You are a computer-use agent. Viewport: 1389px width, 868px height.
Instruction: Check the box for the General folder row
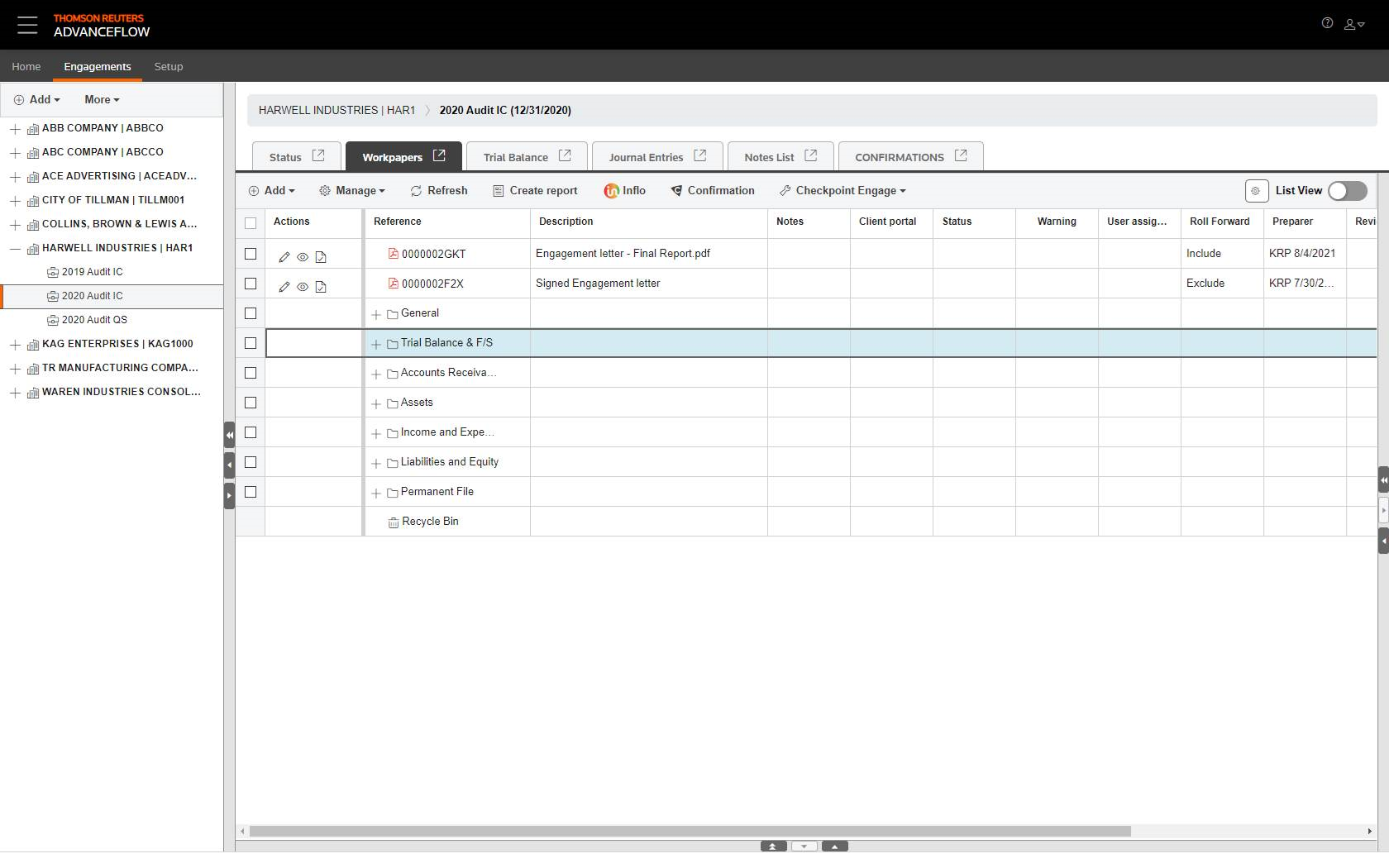coord(251,313)
